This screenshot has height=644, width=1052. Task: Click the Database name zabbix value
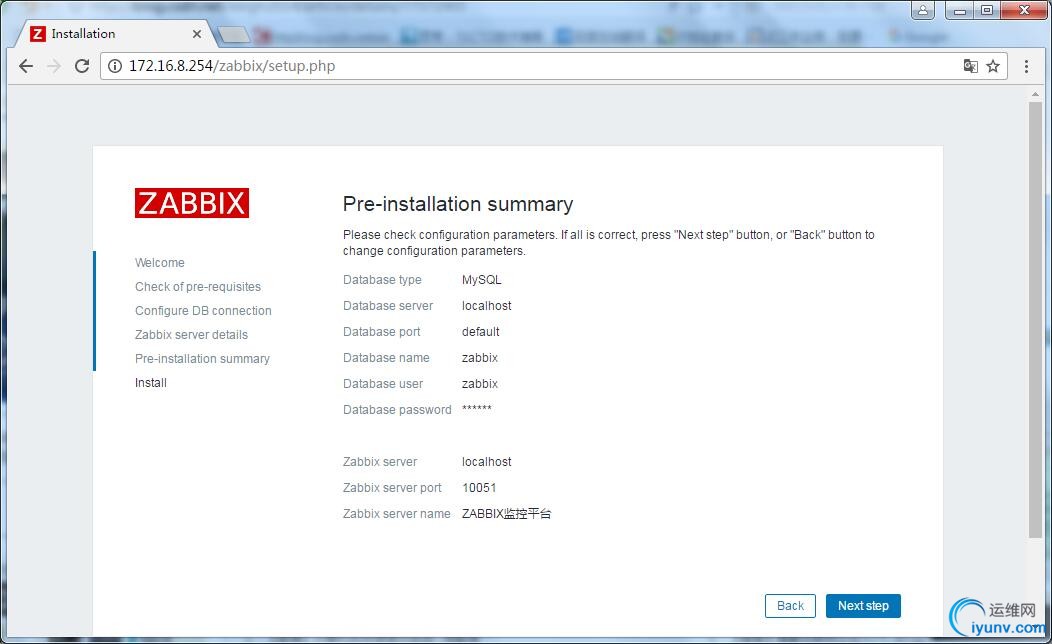tap(480, 358)
